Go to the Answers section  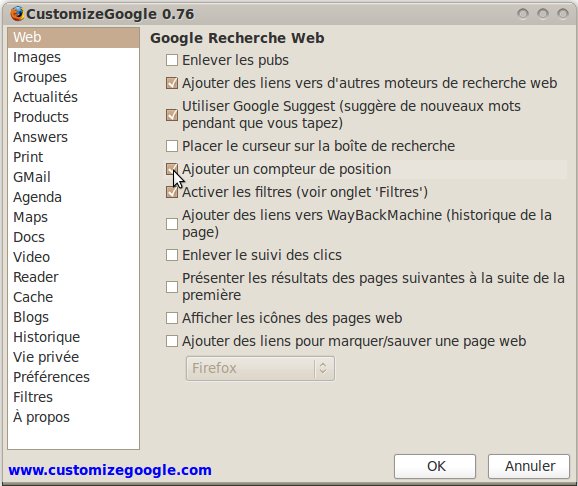coord(73,137)
